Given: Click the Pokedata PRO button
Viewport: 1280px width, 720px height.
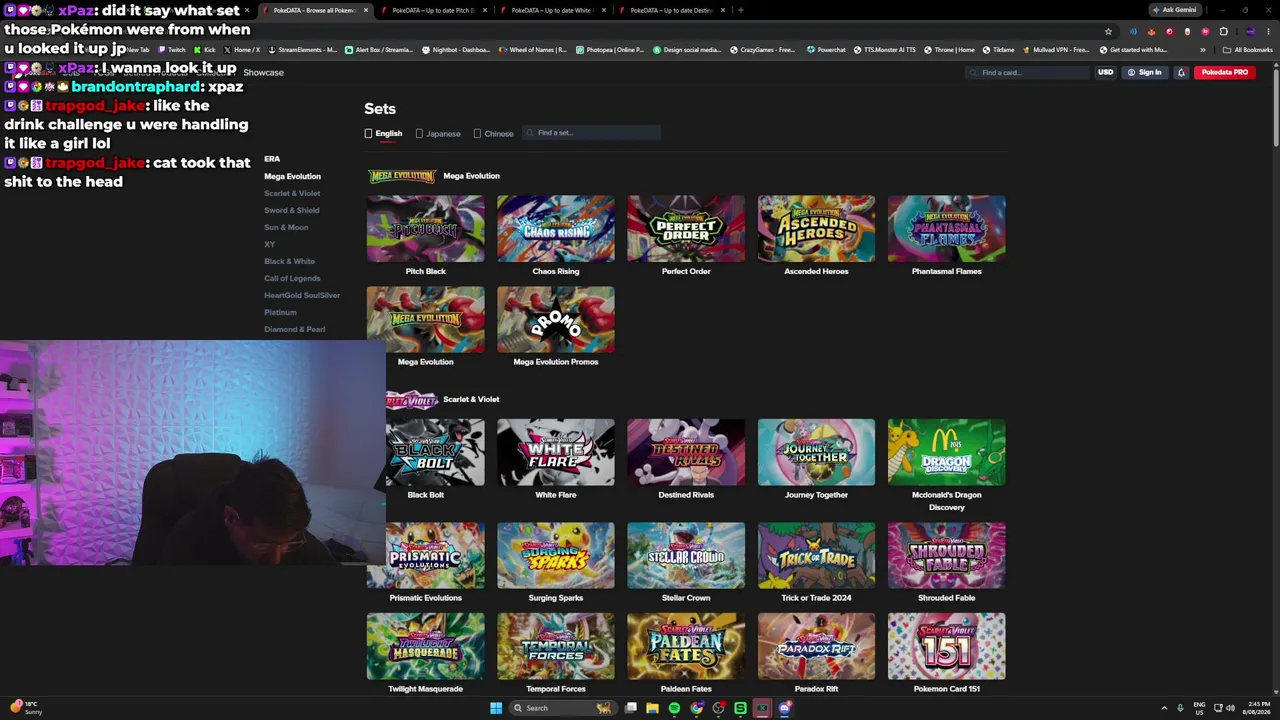Looking at the screenshot, I should tap(1225, 72).
